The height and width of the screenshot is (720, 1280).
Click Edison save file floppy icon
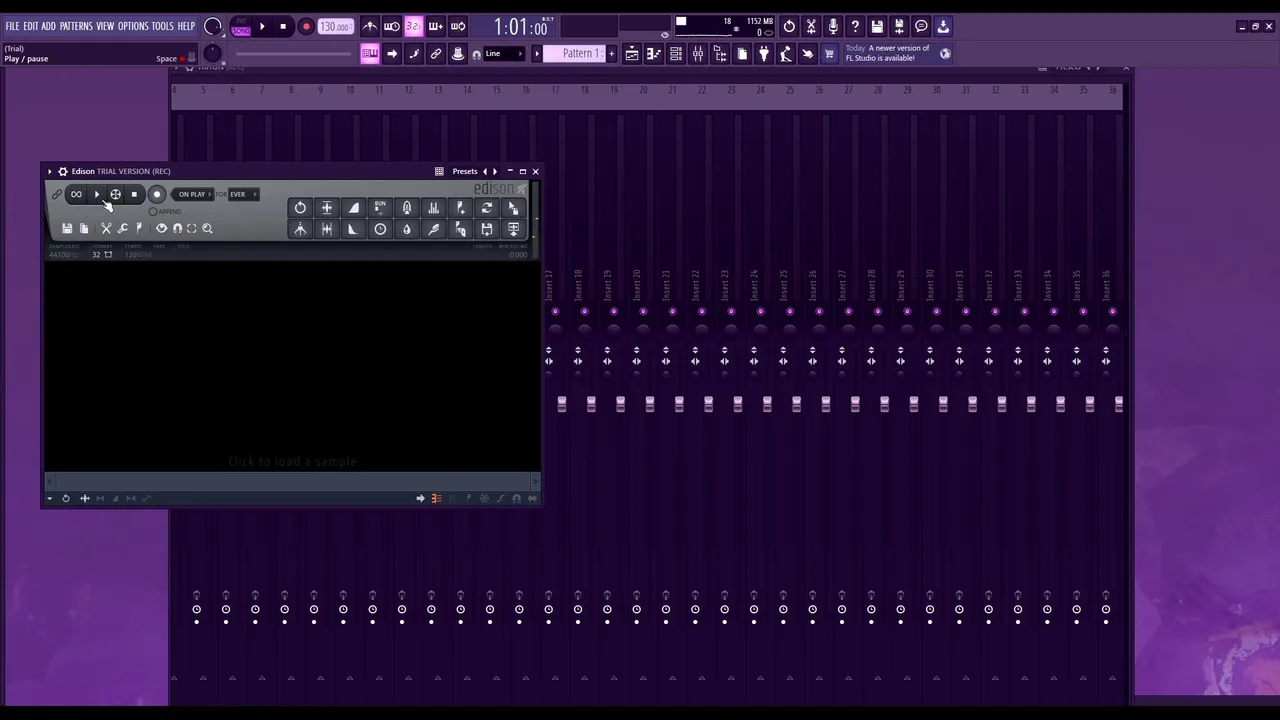(67, 229)
